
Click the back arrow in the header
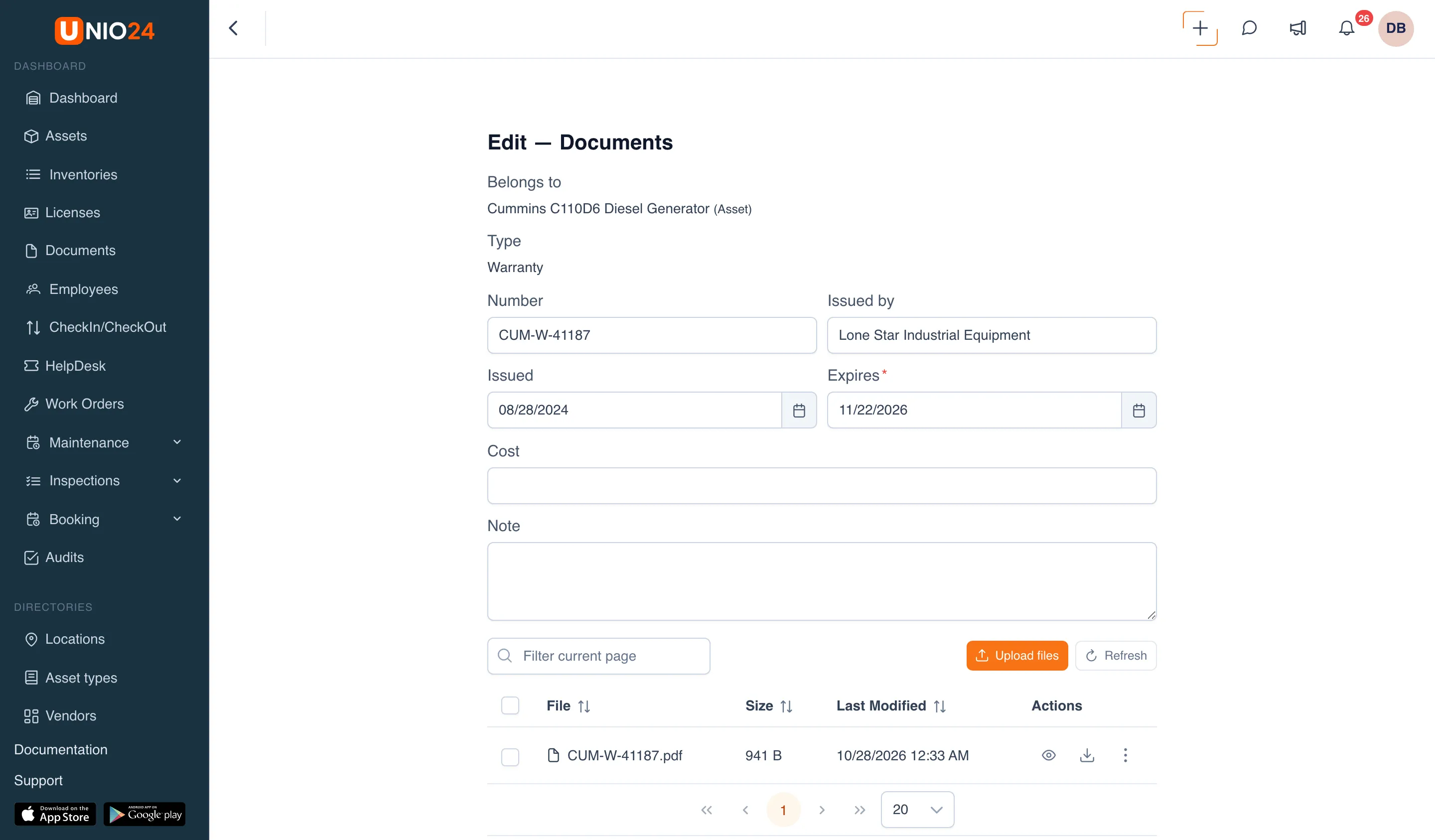(x=234, y=28)
